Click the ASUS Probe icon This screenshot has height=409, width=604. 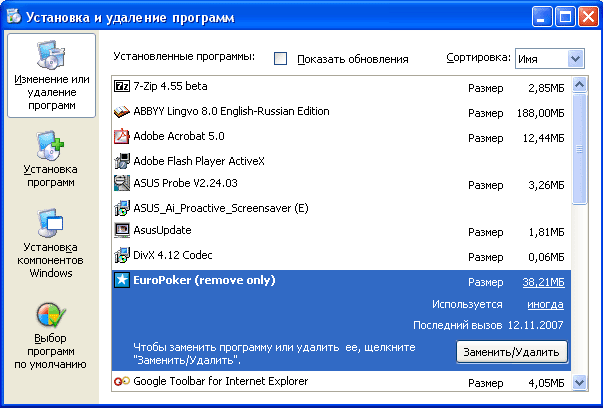[122, 183]
